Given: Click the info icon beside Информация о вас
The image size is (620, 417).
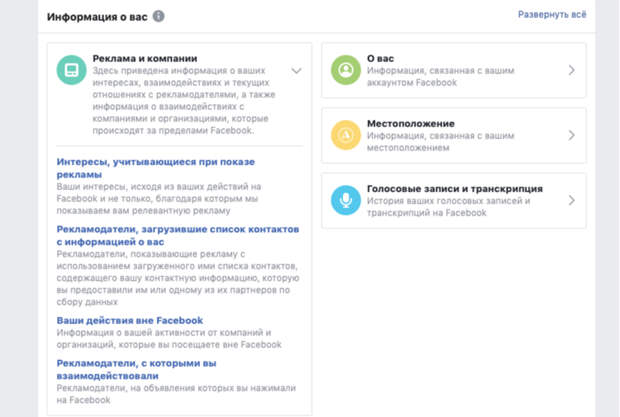Looking at the screenshot, I should pyautogui.click(x=159, y=17).
